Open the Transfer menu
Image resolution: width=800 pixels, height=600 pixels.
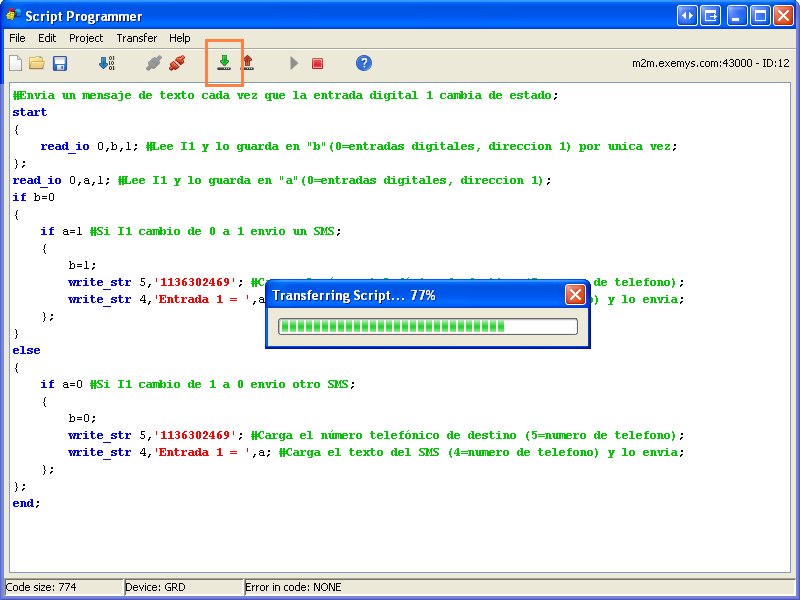[x=136, y=38]
